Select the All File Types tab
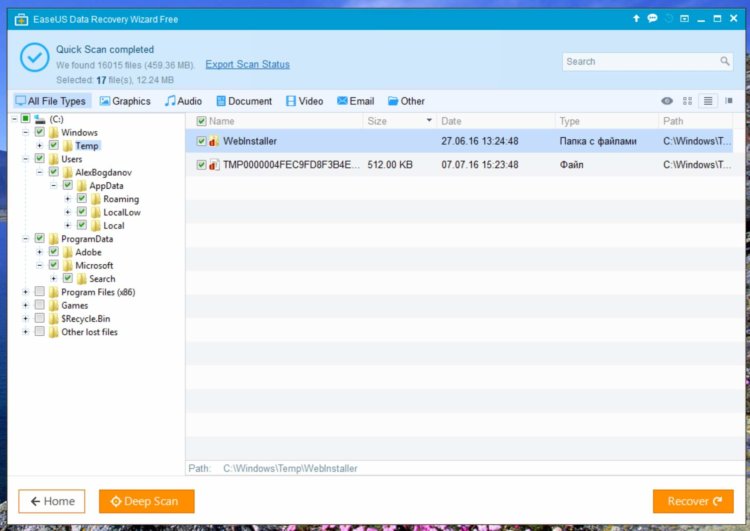750x531 pixels. pos(51,101)
